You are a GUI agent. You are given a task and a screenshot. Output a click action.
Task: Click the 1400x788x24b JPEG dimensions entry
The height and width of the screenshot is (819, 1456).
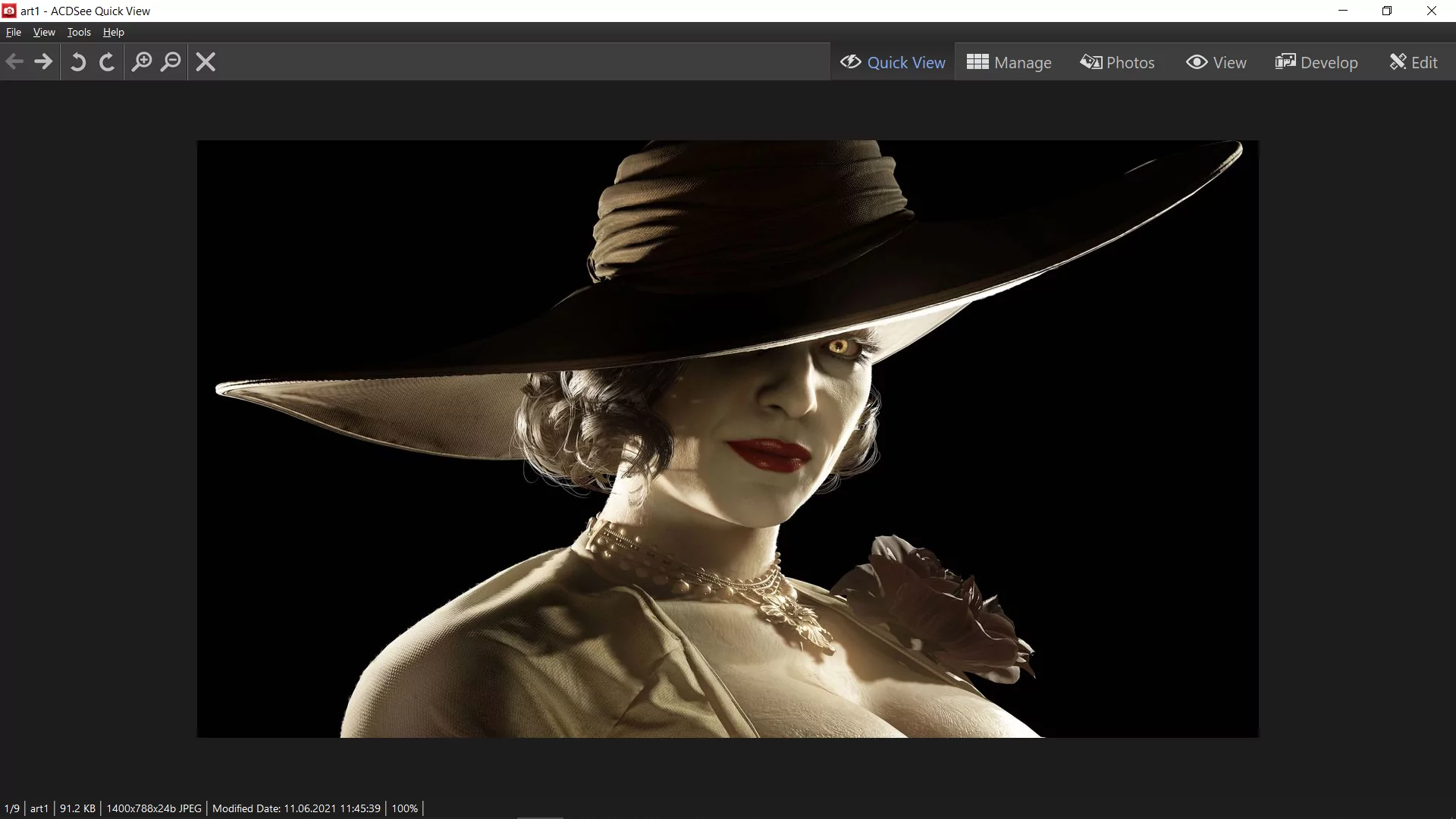click(154, 808)
